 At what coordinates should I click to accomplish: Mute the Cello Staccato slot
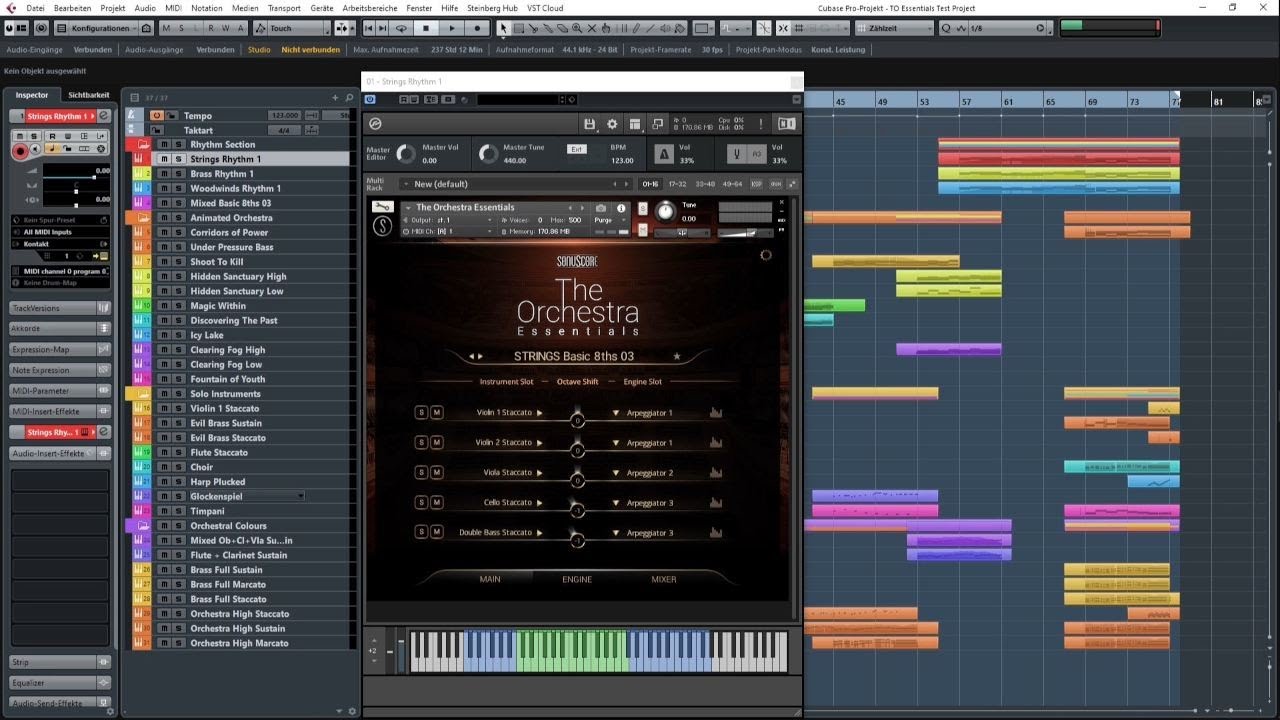coord(436,503)
